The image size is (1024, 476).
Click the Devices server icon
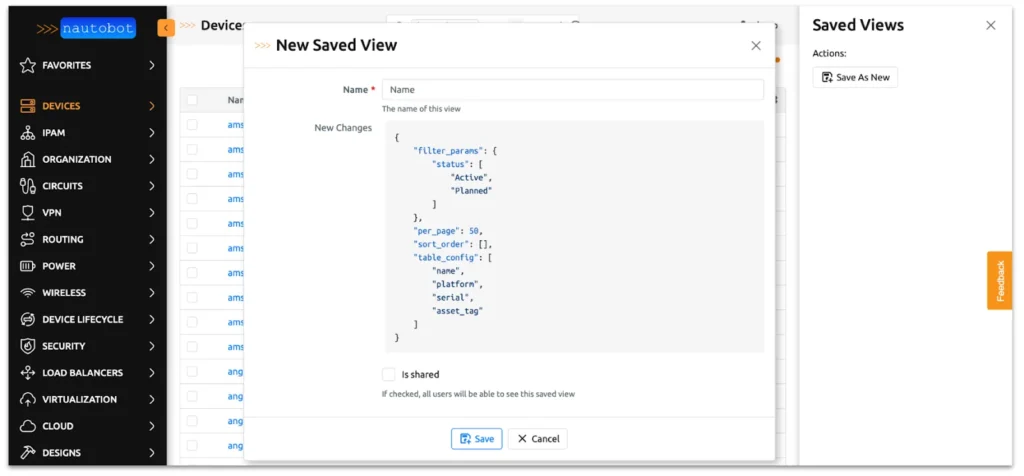point(27,106)
